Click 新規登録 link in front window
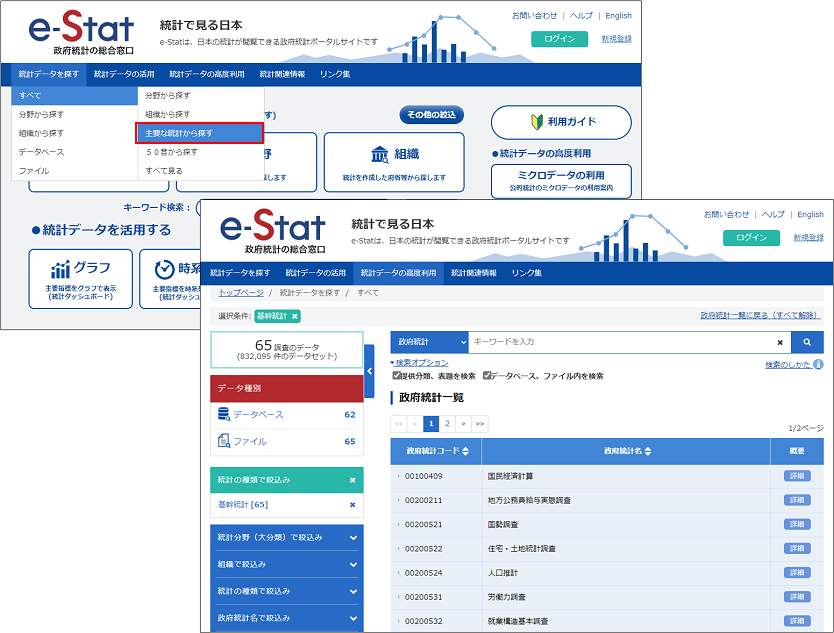 [808, 238]
